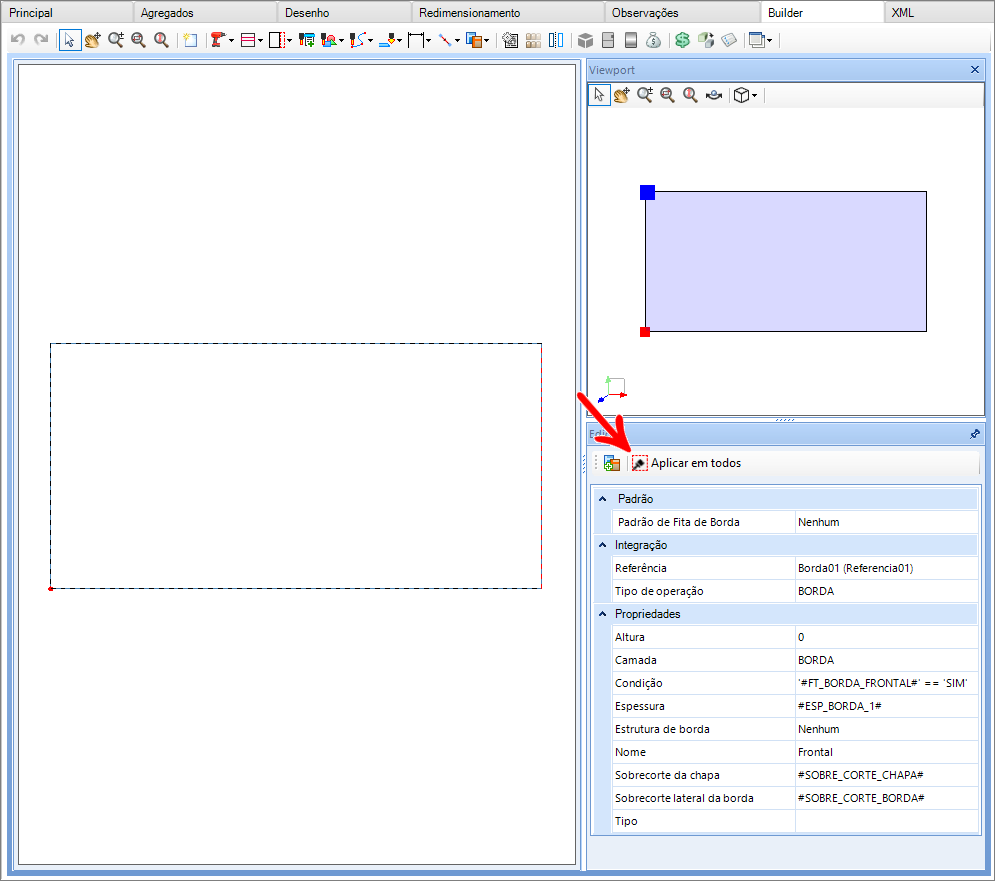Choose the zoom in/out magnifier in main toolbar
The height and width of the screenshot is (887, 1001).
pos(116,40)
